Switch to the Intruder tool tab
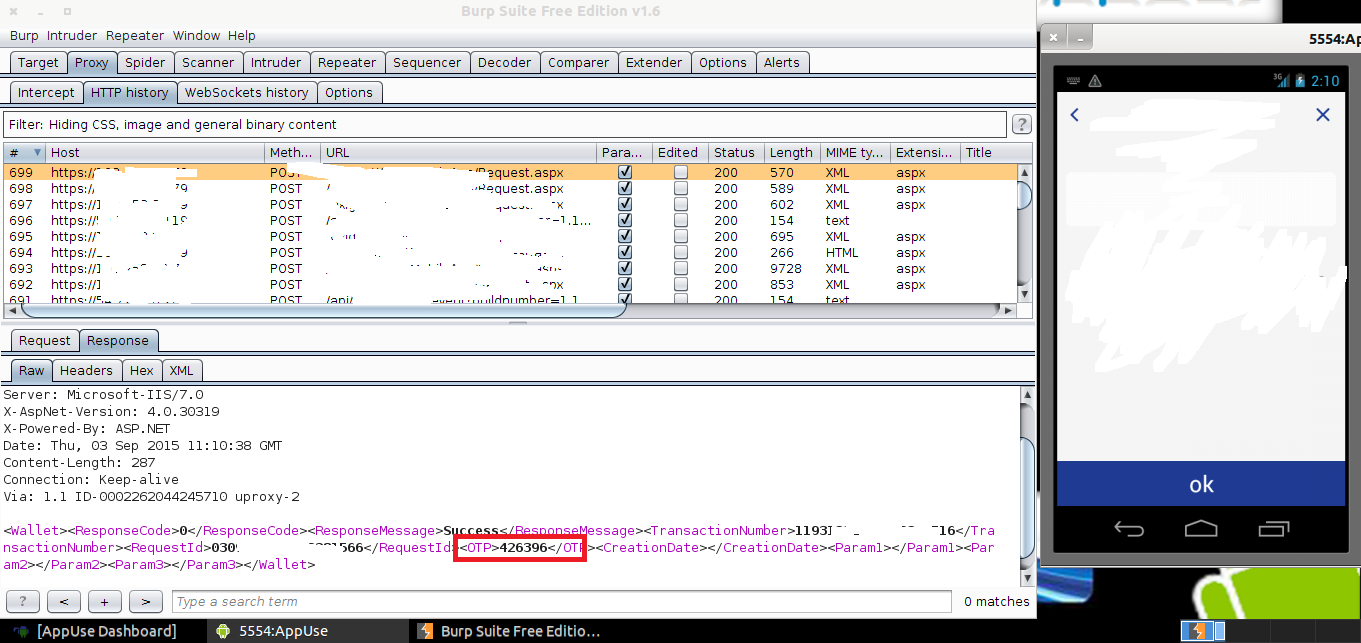The width and height of the screenshot is (1361, 643). pos(276,62)
